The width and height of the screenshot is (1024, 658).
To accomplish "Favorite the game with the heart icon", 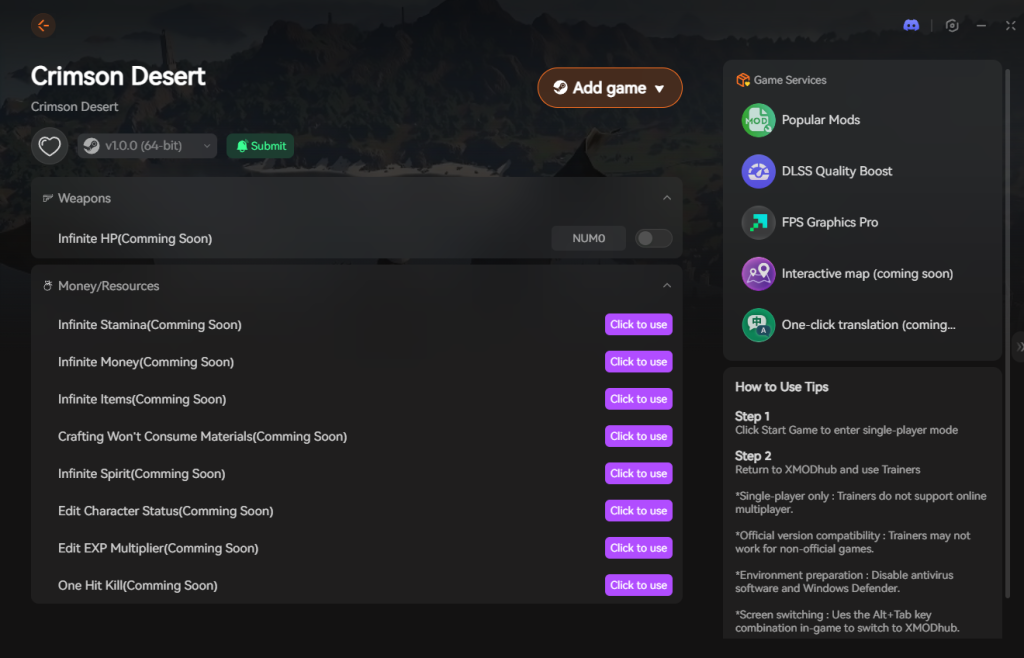I will coord(49,146).
